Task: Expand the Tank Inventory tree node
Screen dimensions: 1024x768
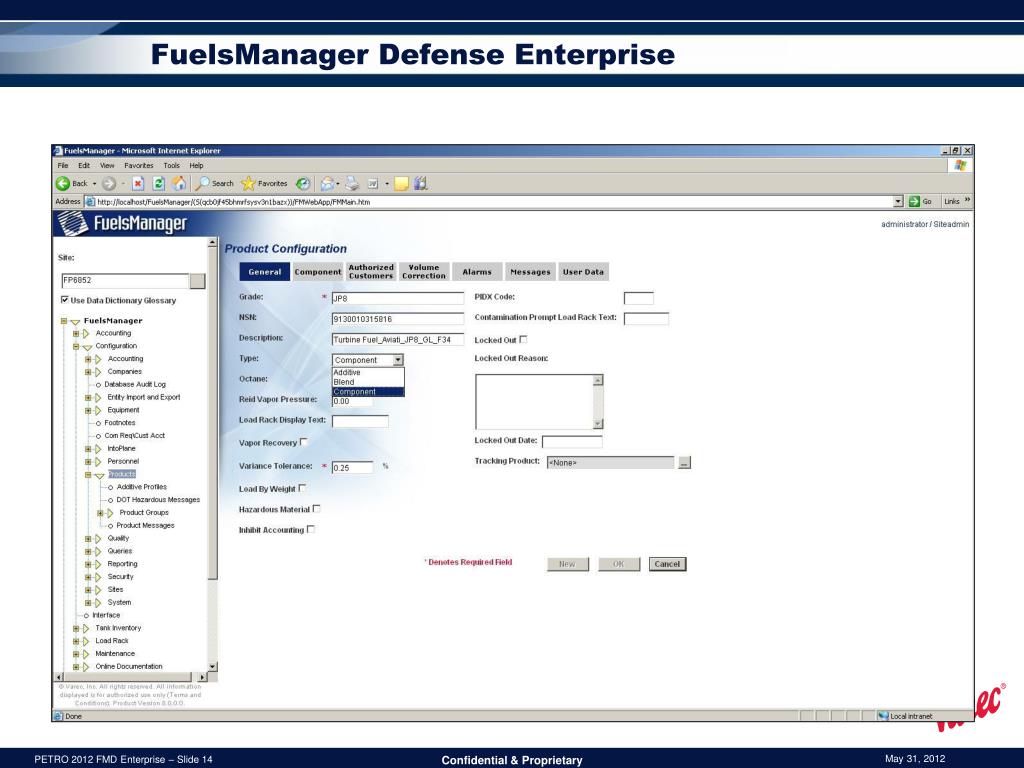Action: [76, 628]
